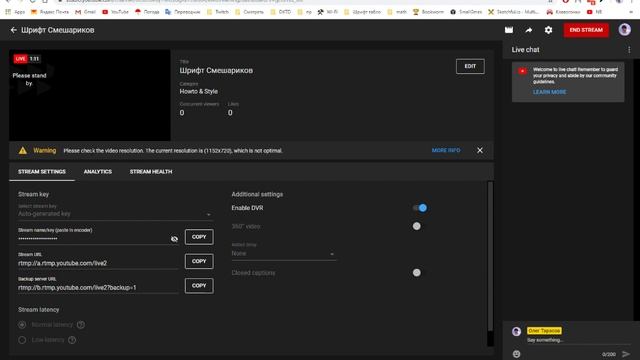Dismiss the resolution warning banner

[480, 151]
